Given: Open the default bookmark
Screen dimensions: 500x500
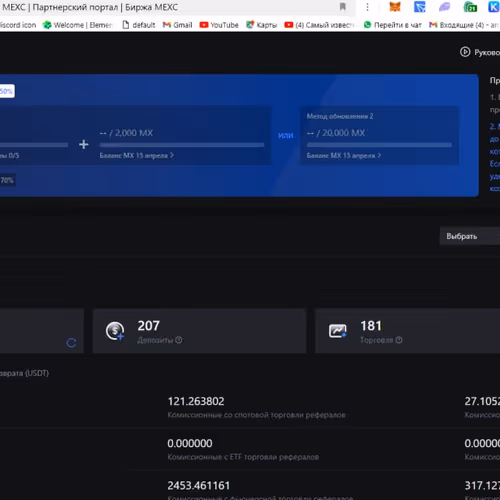Looking at the screenshot, I should point(139,25).
